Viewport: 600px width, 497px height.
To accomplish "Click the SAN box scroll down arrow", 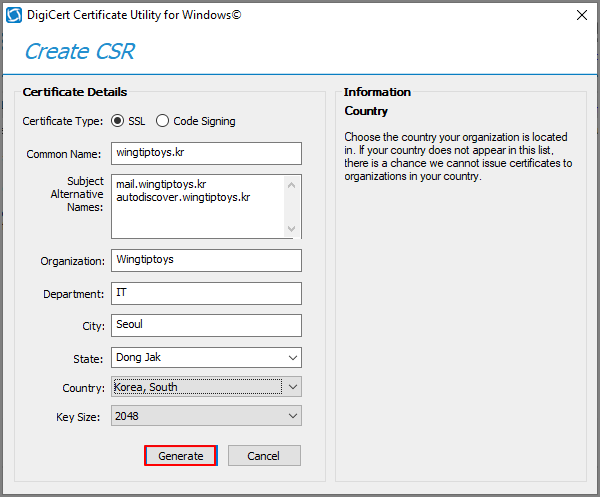I will pos(291,229).
